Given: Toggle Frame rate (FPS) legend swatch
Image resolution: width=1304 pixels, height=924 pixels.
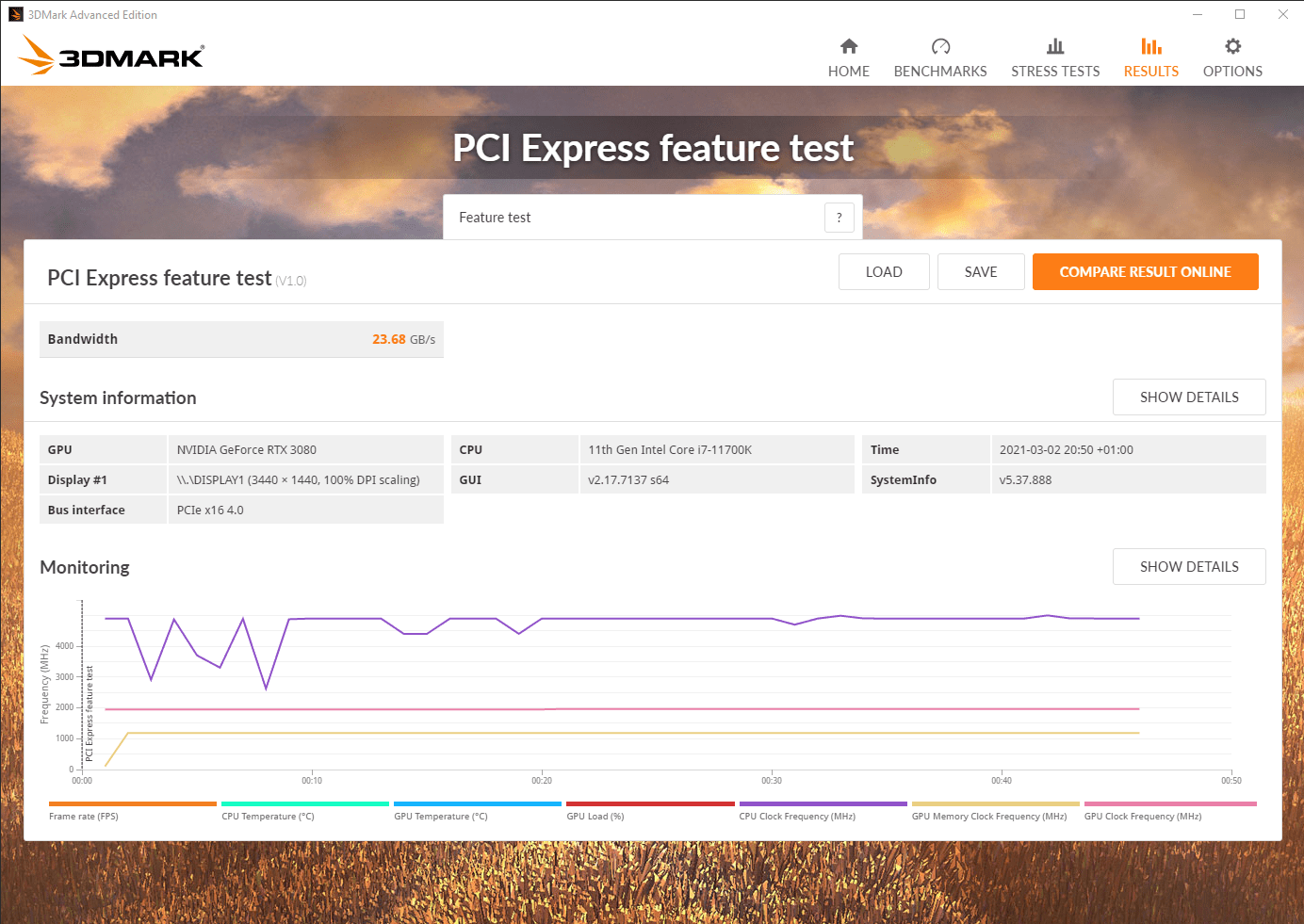Looking at the screenshot, I should (x=133, y=804).
